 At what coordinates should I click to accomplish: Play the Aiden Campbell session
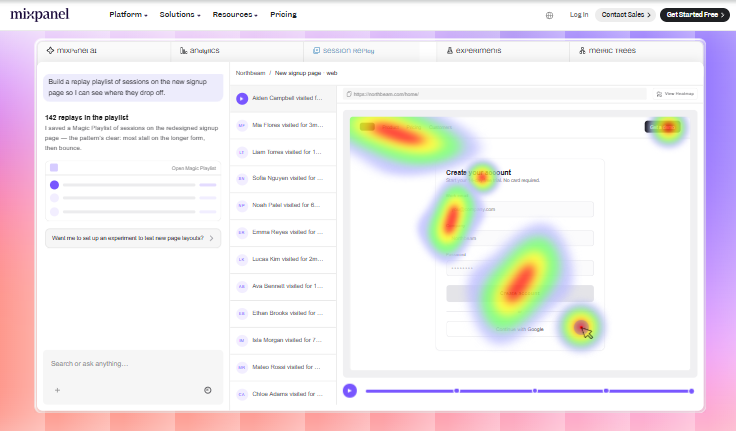click(242, 99)
